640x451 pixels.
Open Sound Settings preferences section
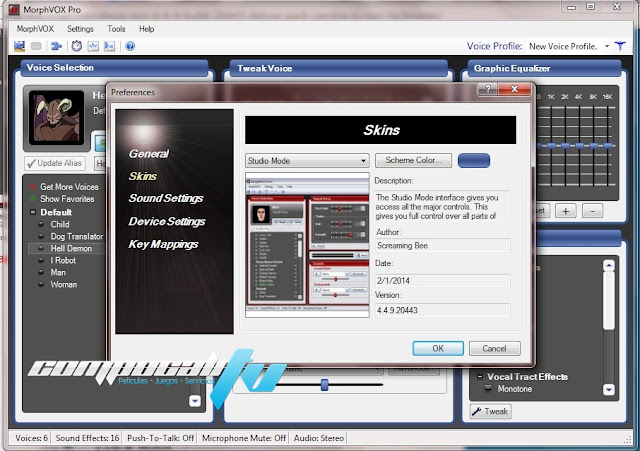click(x=166, y=198)
